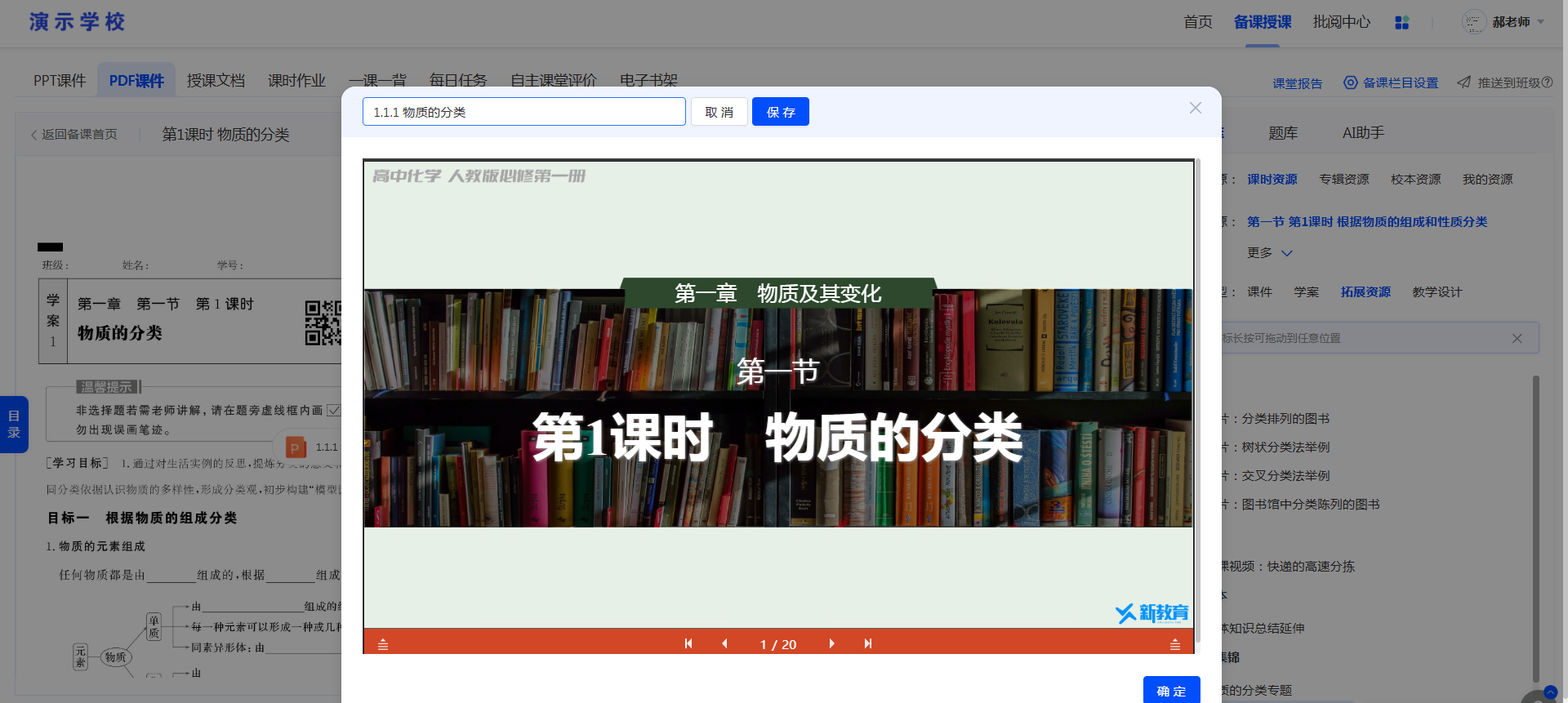Click the 郝老师 avatar icon

coord(1474,22)
